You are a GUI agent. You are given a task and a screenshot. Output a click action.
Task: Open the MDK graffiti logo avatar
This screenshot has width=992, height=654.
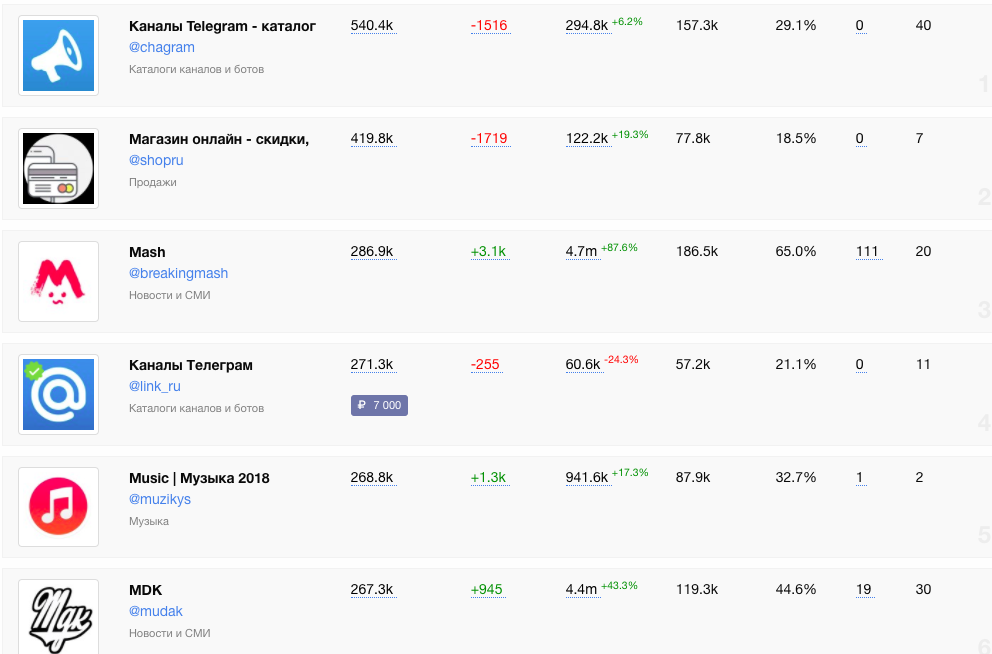click(x=58, y=615)
